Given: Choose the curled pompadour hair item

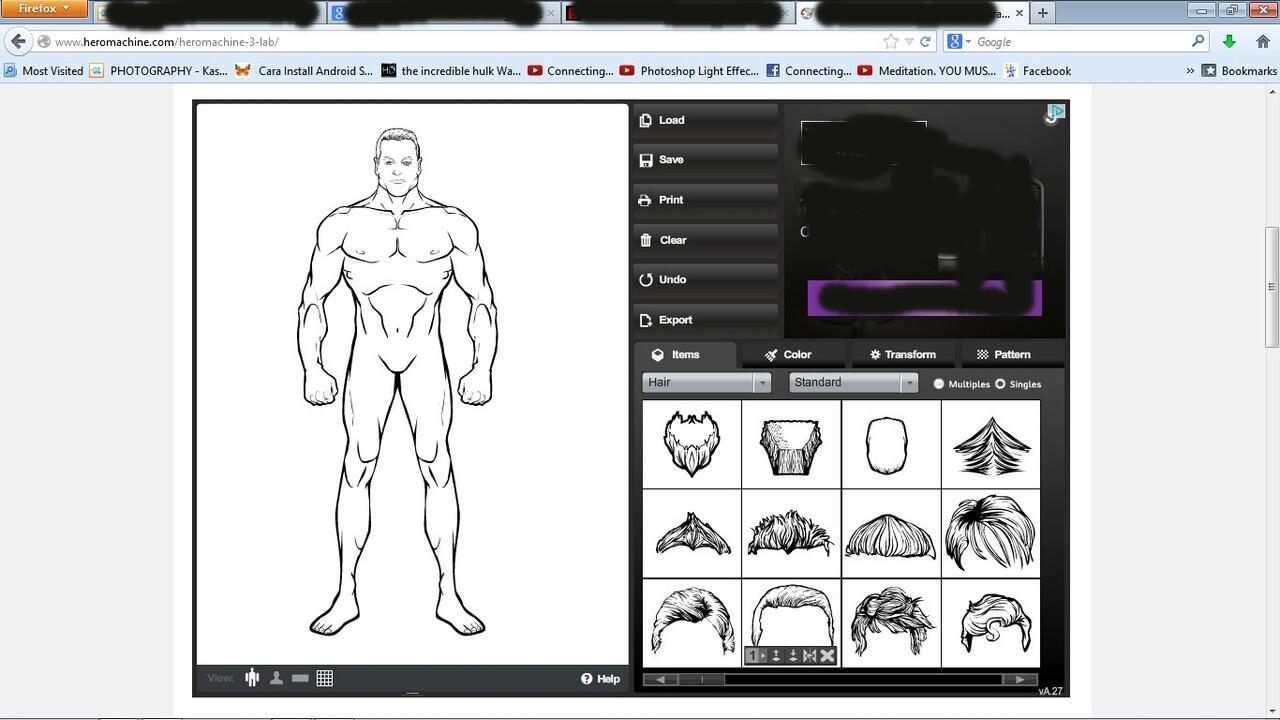Looking at the screenshot, I should click(990, 622).
